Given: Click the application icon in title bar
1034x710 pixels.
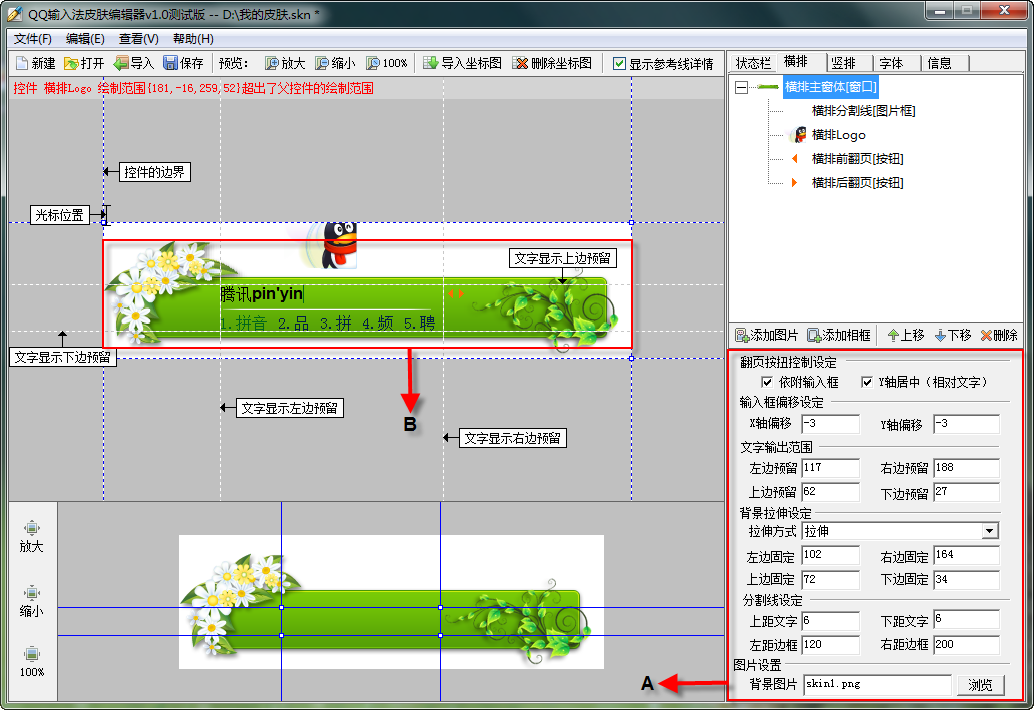Looking at the screenshot, I should point(15,14).
